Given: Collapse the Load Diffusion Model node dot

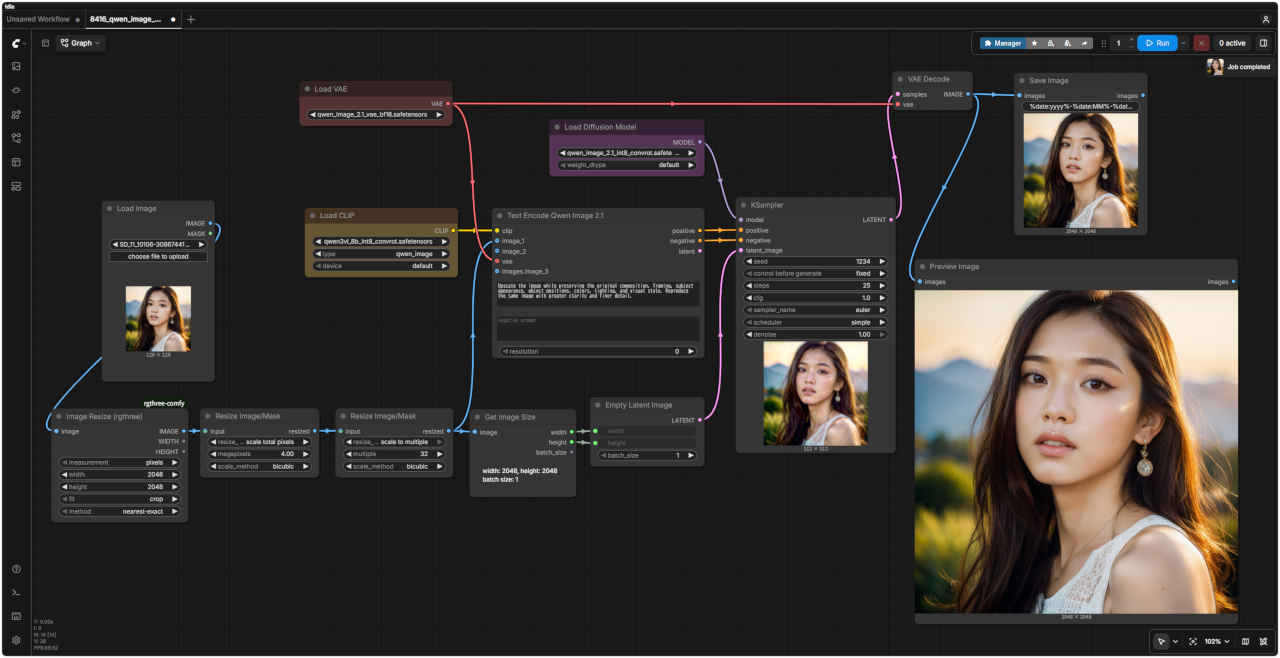Looking at the screenshot, I should [x=558, y=127].
